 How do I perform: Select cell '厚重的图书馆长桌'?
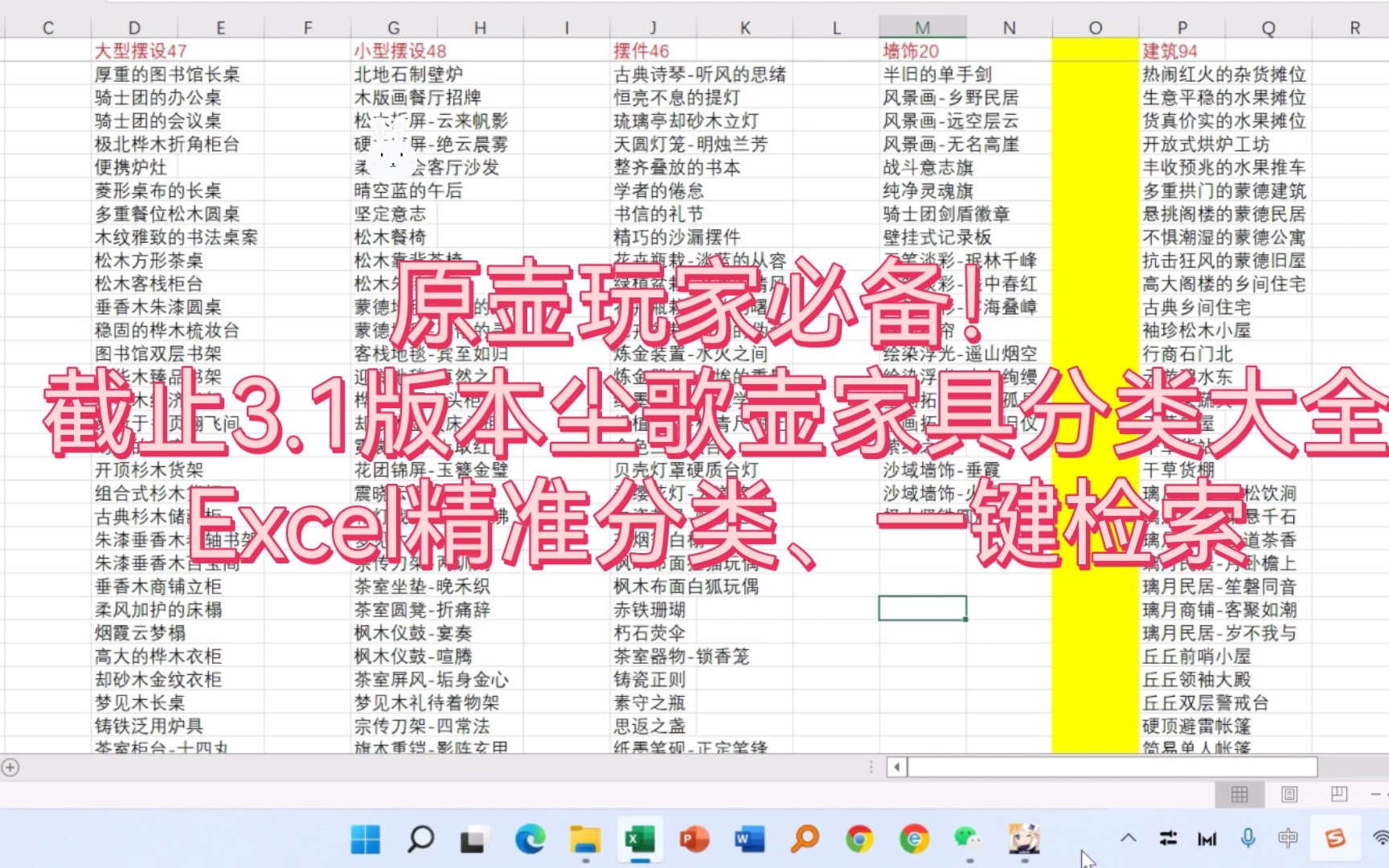pos(167,74)
